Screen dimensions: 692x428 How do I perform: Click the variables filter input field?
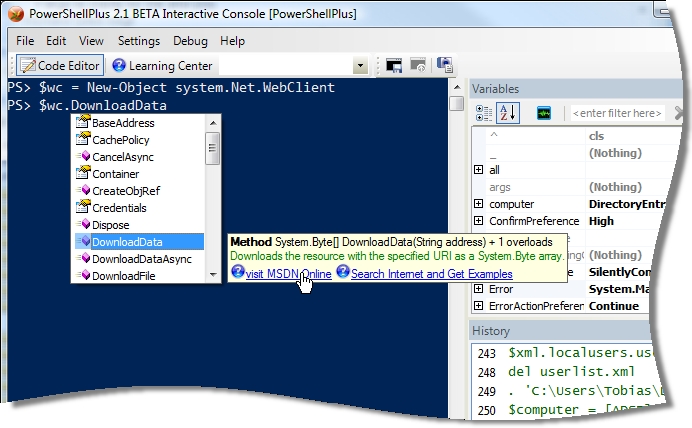(x=617, y=113)
